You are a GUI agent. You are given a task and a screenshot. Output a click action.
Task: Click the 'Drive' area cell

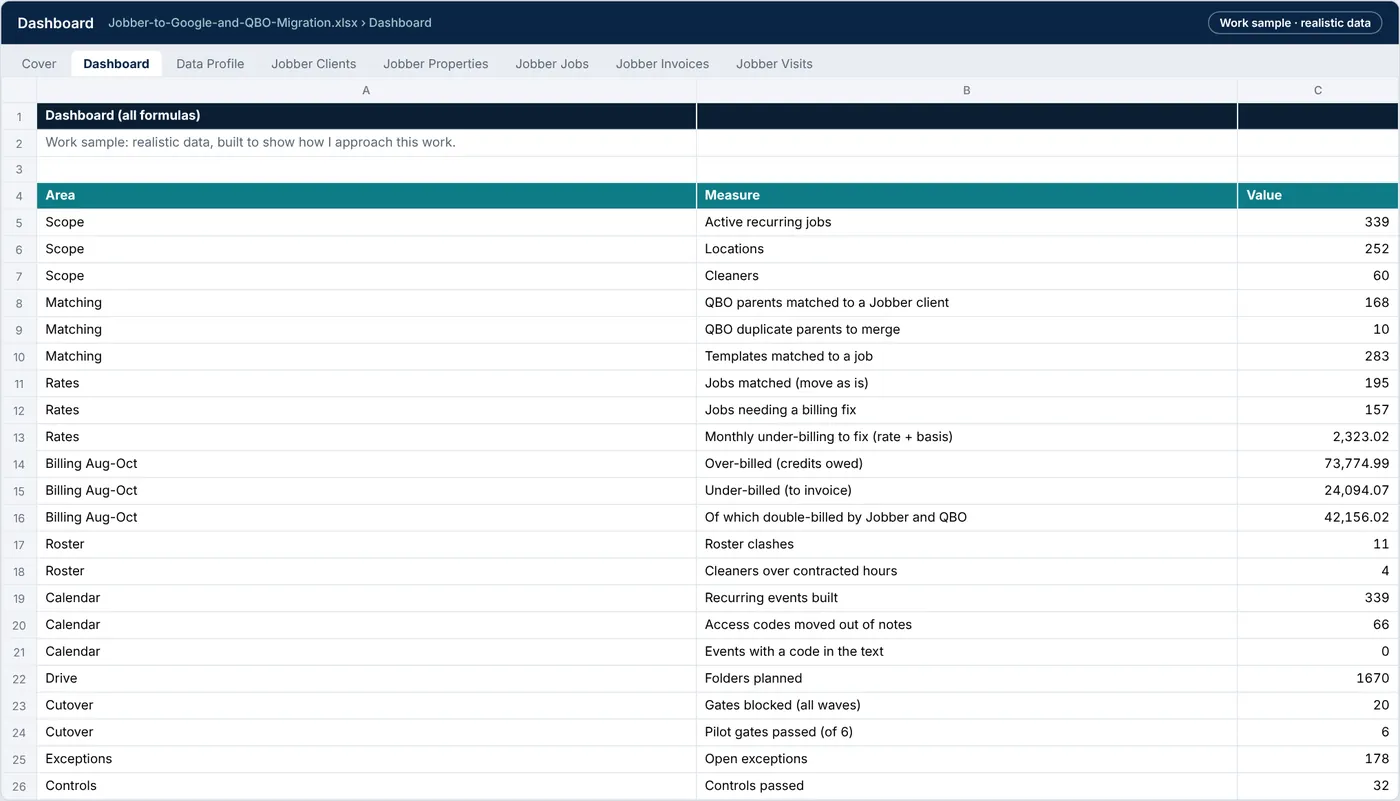(x=366, y=678)
